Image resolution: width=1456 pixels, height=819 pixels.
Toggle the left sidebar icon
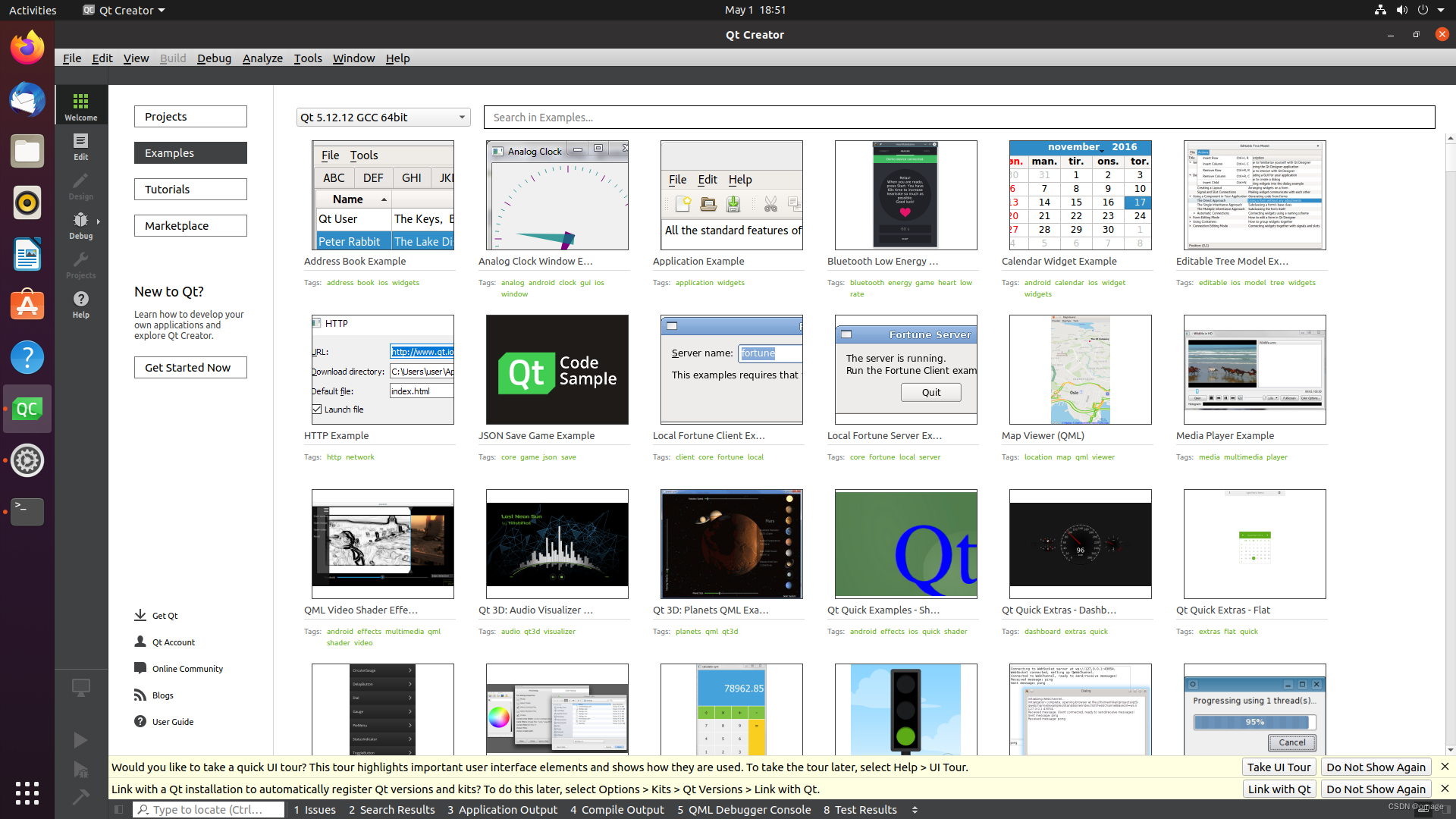119,809
